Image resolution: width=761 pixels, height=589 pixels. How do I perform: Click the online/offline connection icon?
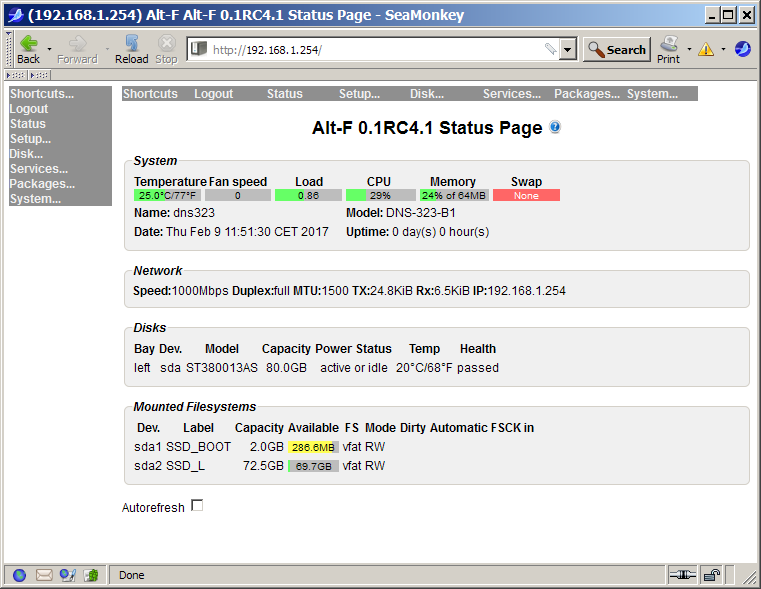pos(682,575)
